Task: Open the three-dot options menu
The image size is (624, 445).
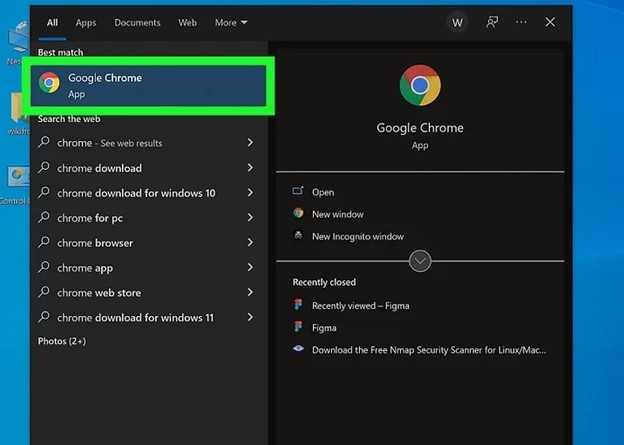Action: point(521,22)
